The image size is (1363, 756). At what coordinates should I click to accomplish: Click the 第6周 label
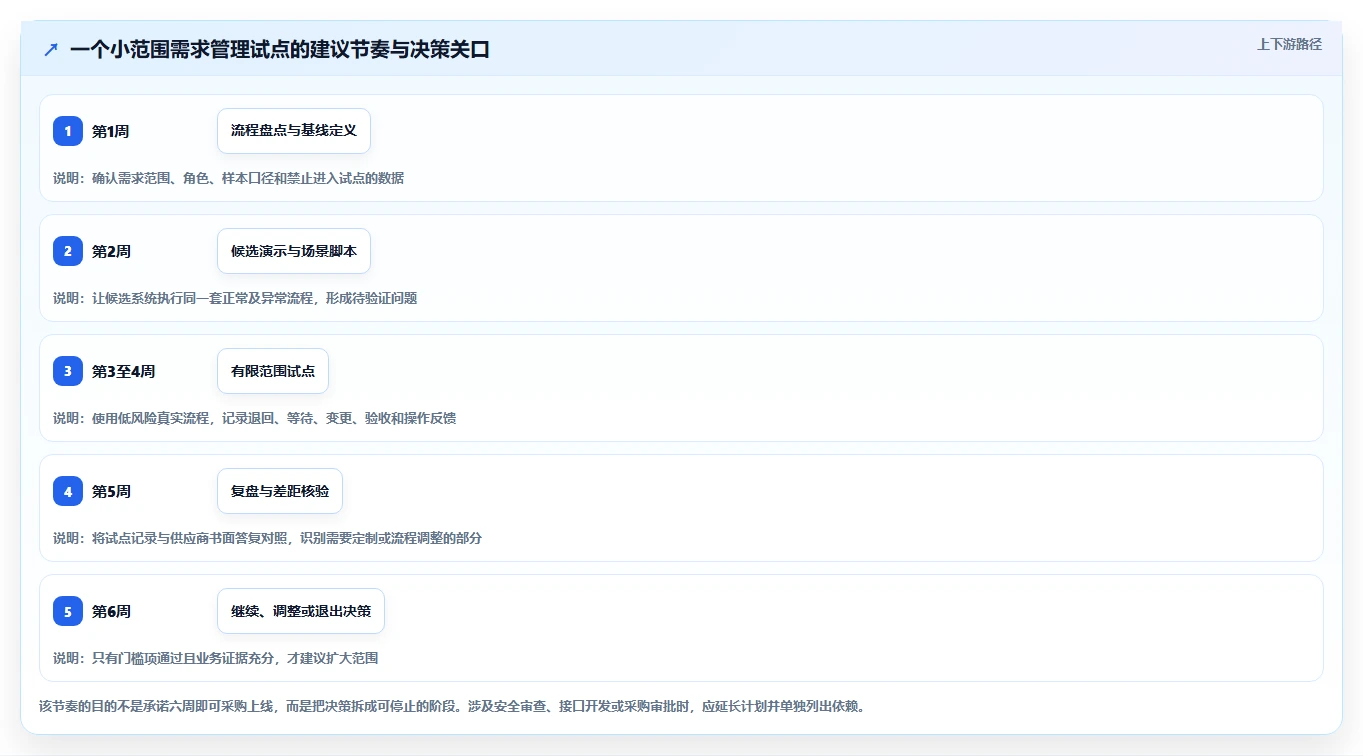coord(111,611)
